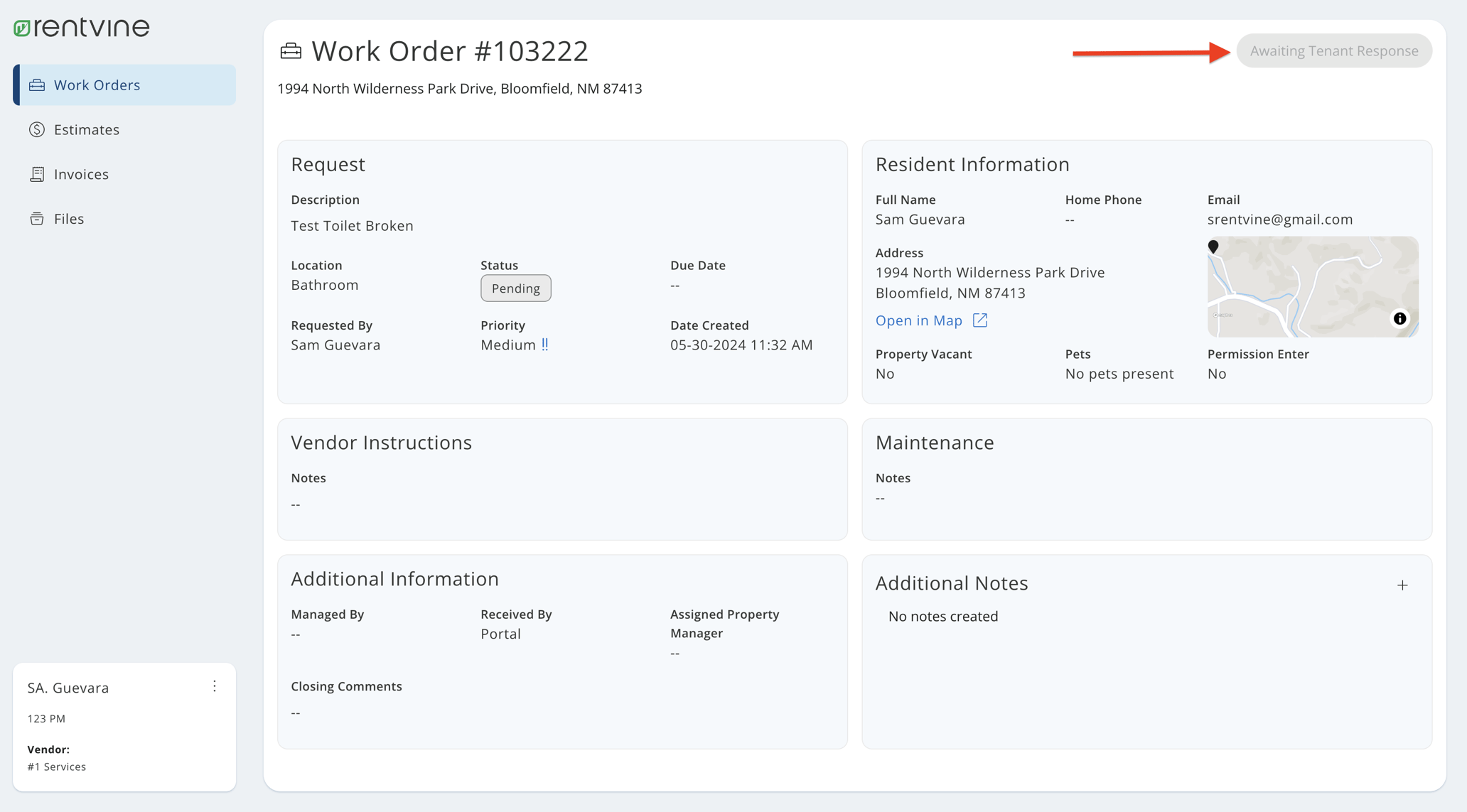Click the map pin marker
This screenshot has height=812, width=1467.
[x=1213, y=247]
